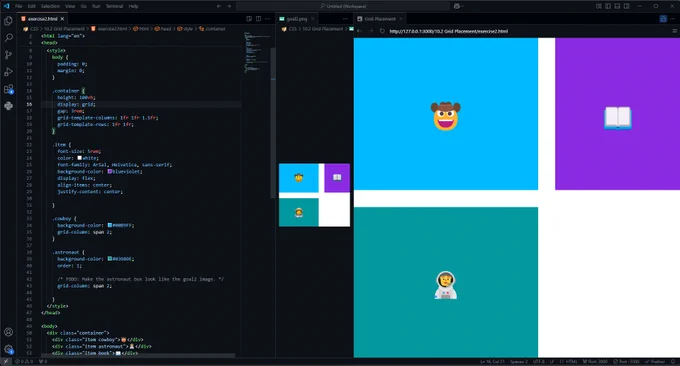Expand the html breadcrumb segment
The image size is (680, 366).
click(141, 29)
